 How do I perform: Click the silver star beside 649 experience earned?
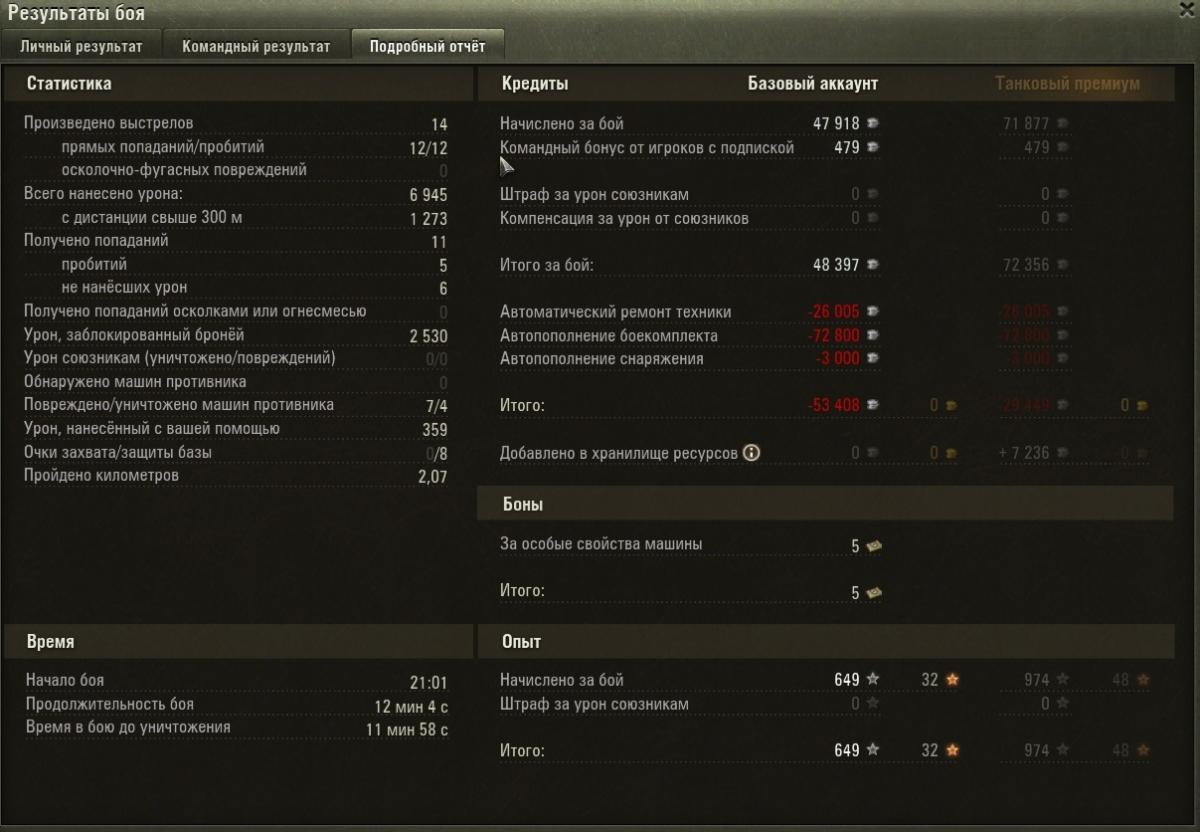click(x=873, y=680)
